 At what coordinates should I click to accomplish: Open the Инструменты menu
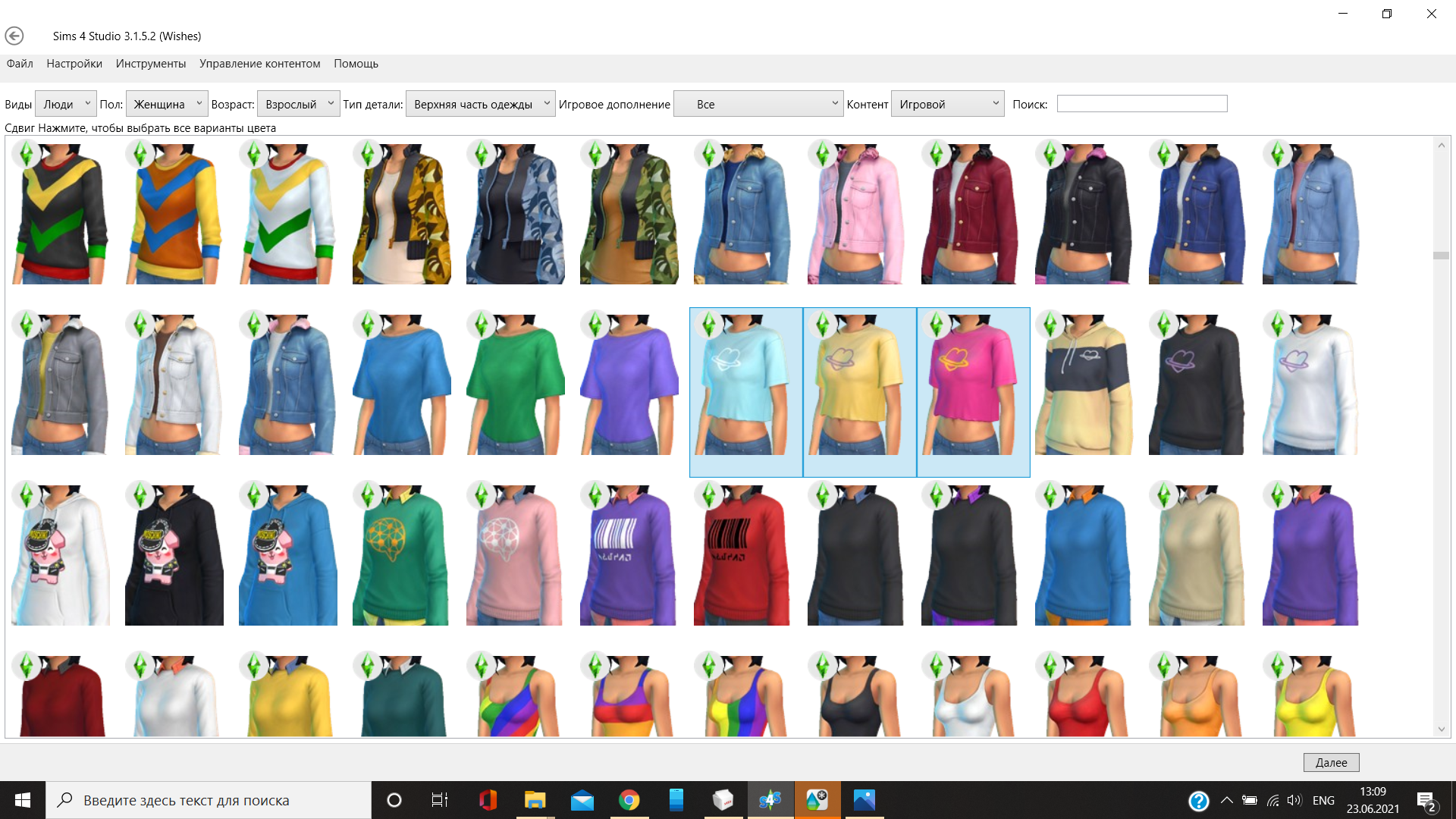point(150,64)
